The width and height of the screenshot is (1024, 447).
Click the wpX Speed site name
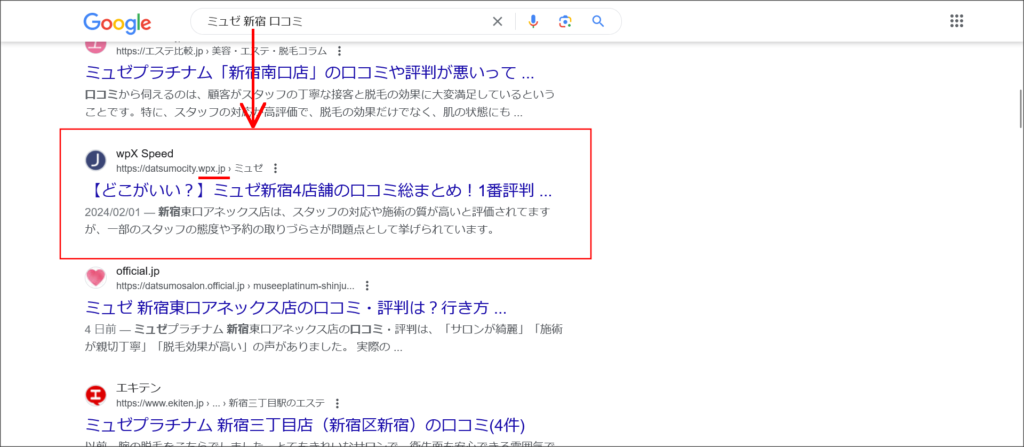(x=145, y=154)
